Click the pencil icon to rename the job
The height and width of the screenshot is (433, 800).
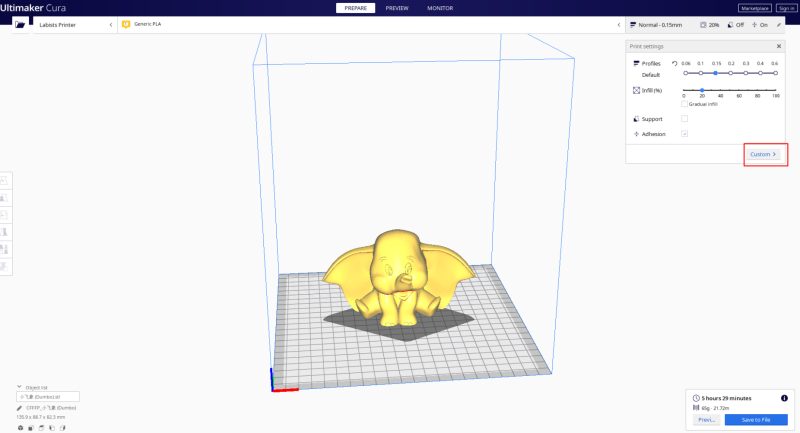[x=19, y=408]
